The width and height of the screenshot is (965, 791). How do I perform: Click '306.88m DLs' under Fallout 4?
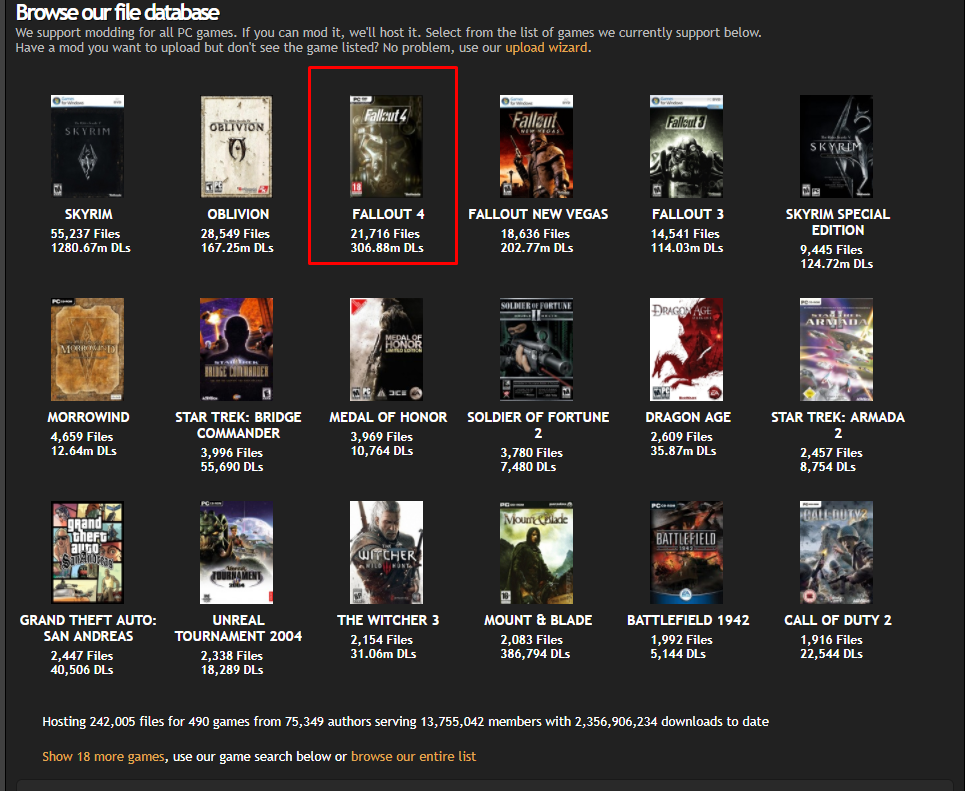coord(387,248)
